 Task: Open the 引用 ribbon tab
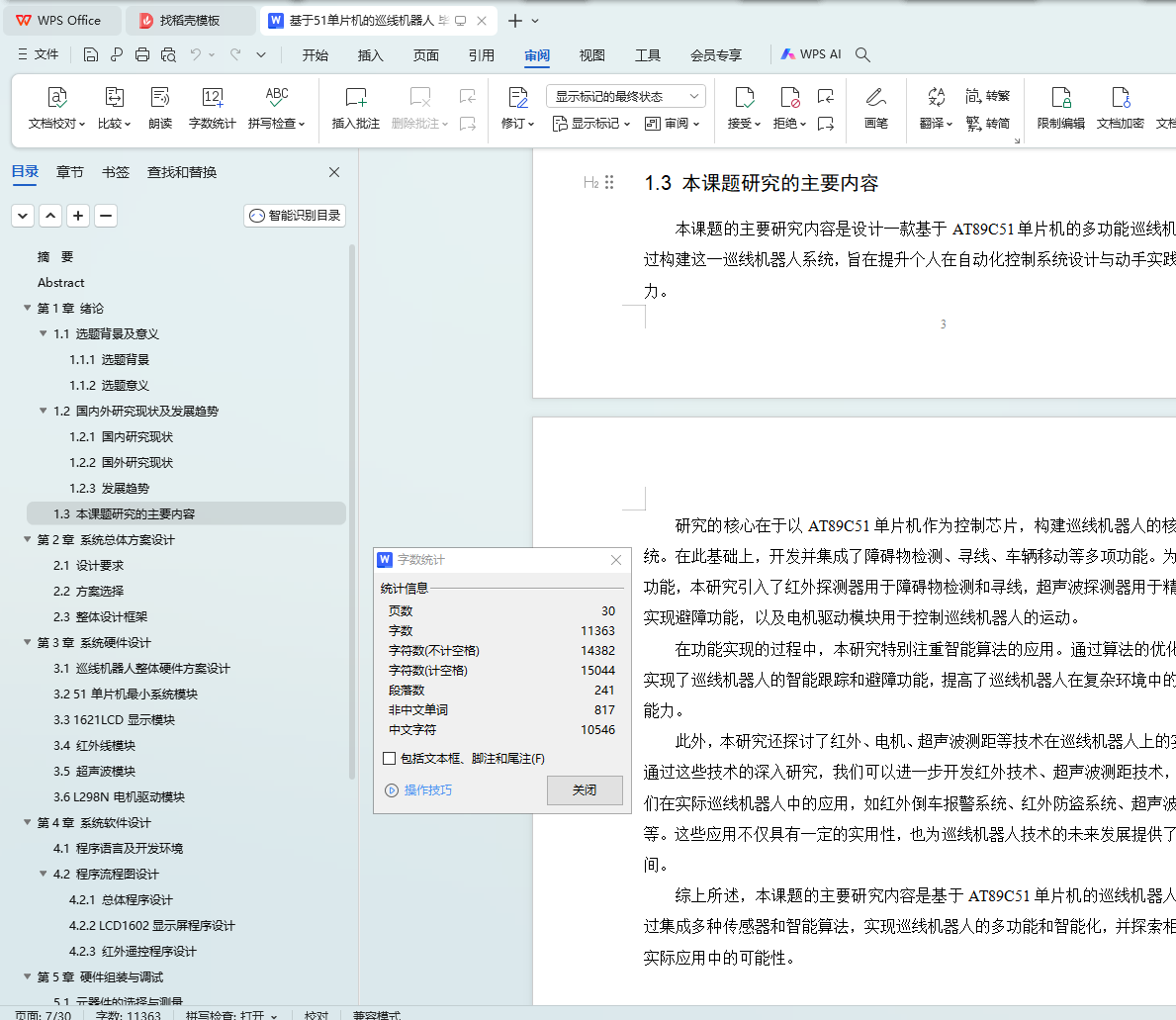point(482,55)
